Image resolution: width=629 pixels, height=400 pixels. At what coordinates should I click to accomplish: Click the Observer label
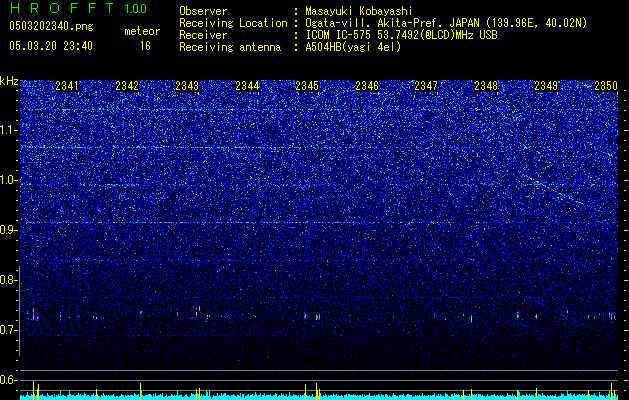pos(203,11)
